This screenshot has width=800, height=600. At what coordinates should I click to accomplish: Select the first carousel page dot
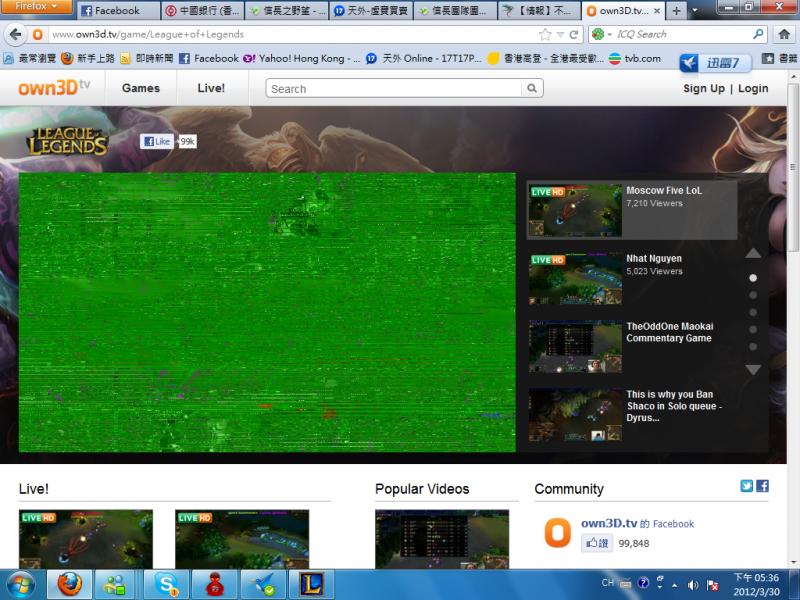pos(753,278)
